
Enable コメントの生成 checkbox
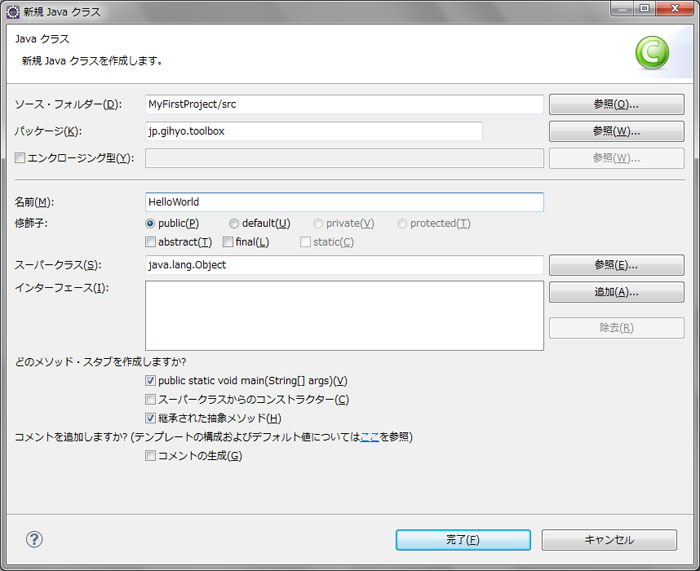pyautogui.click(x=150, y=456)
